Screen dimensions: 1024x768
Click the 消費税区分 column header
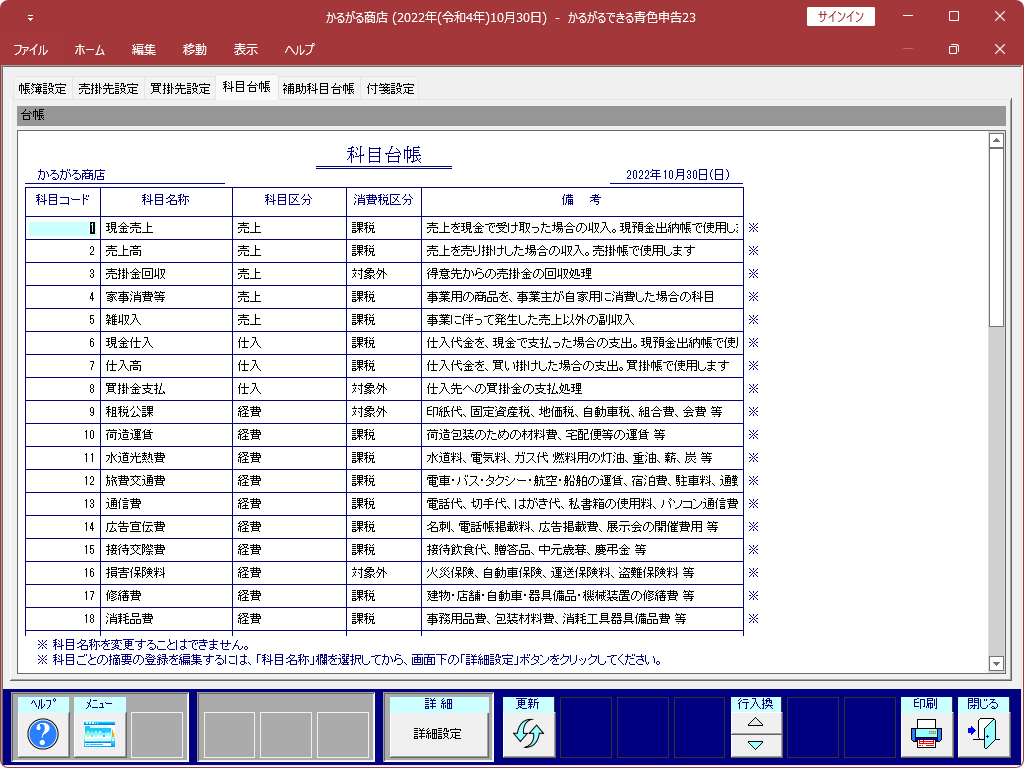[384, 200]
